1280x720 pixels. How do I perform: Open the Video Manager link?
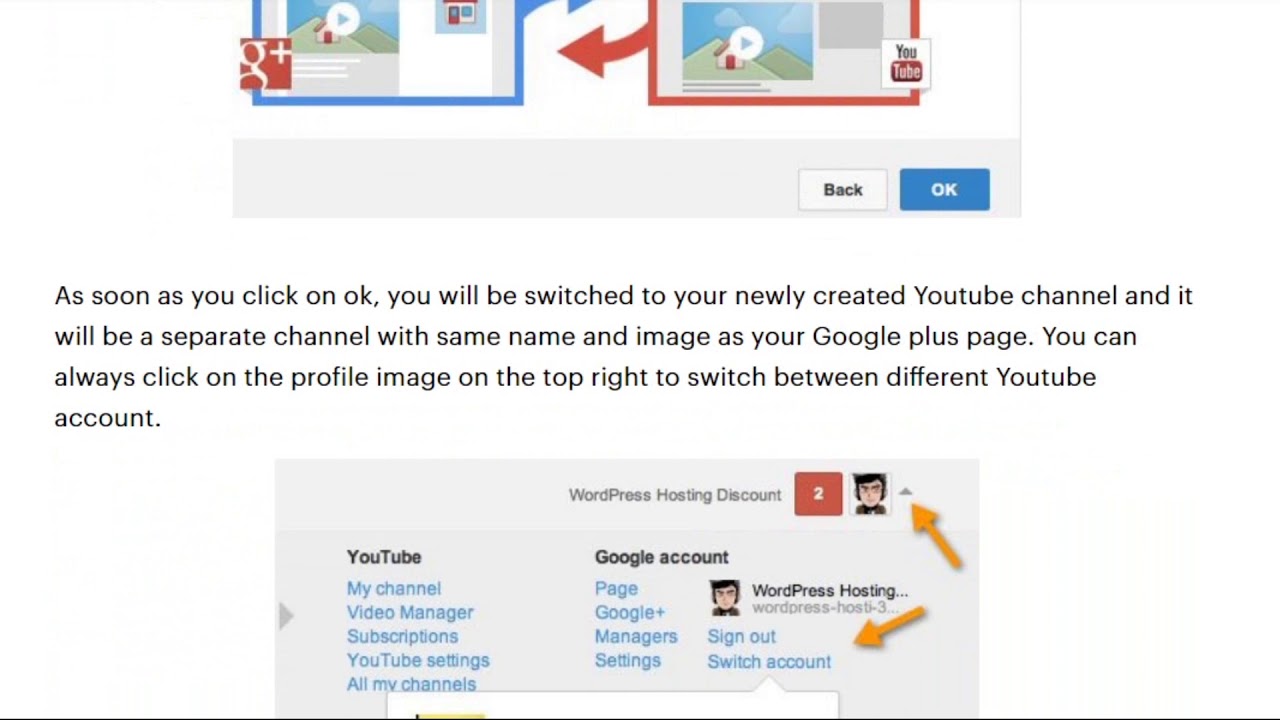410,613
